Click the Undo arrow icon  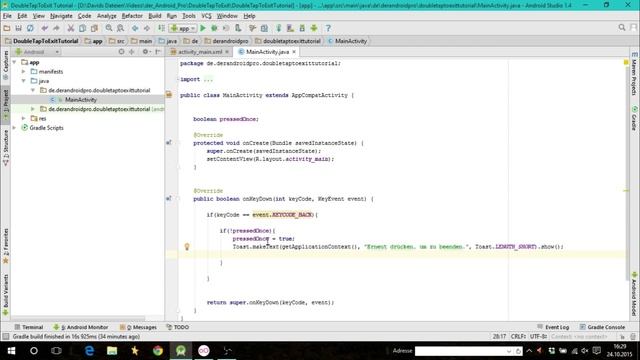coord(44,28)
